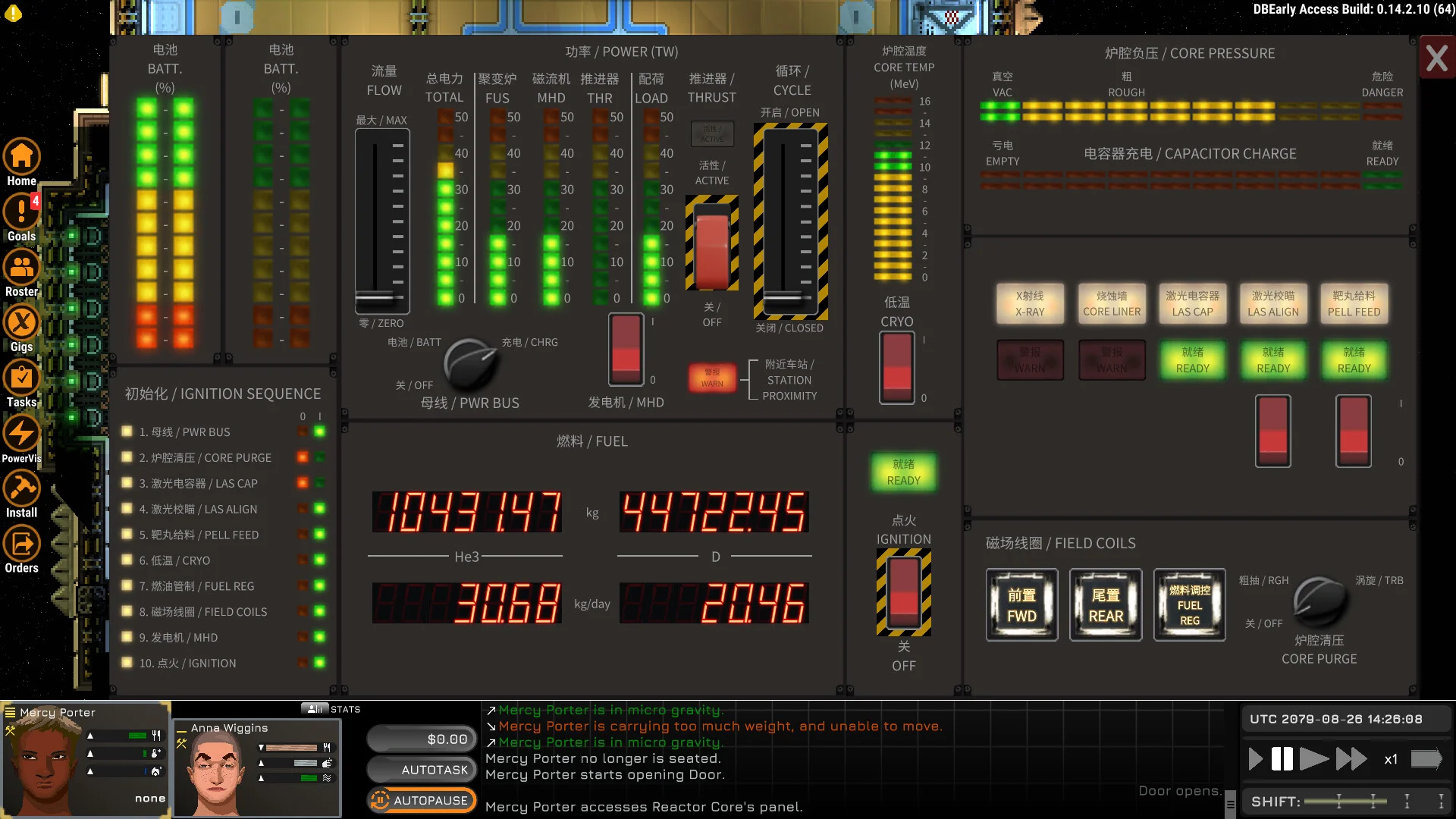Select the FWD field coil button

click(1021, 605)
